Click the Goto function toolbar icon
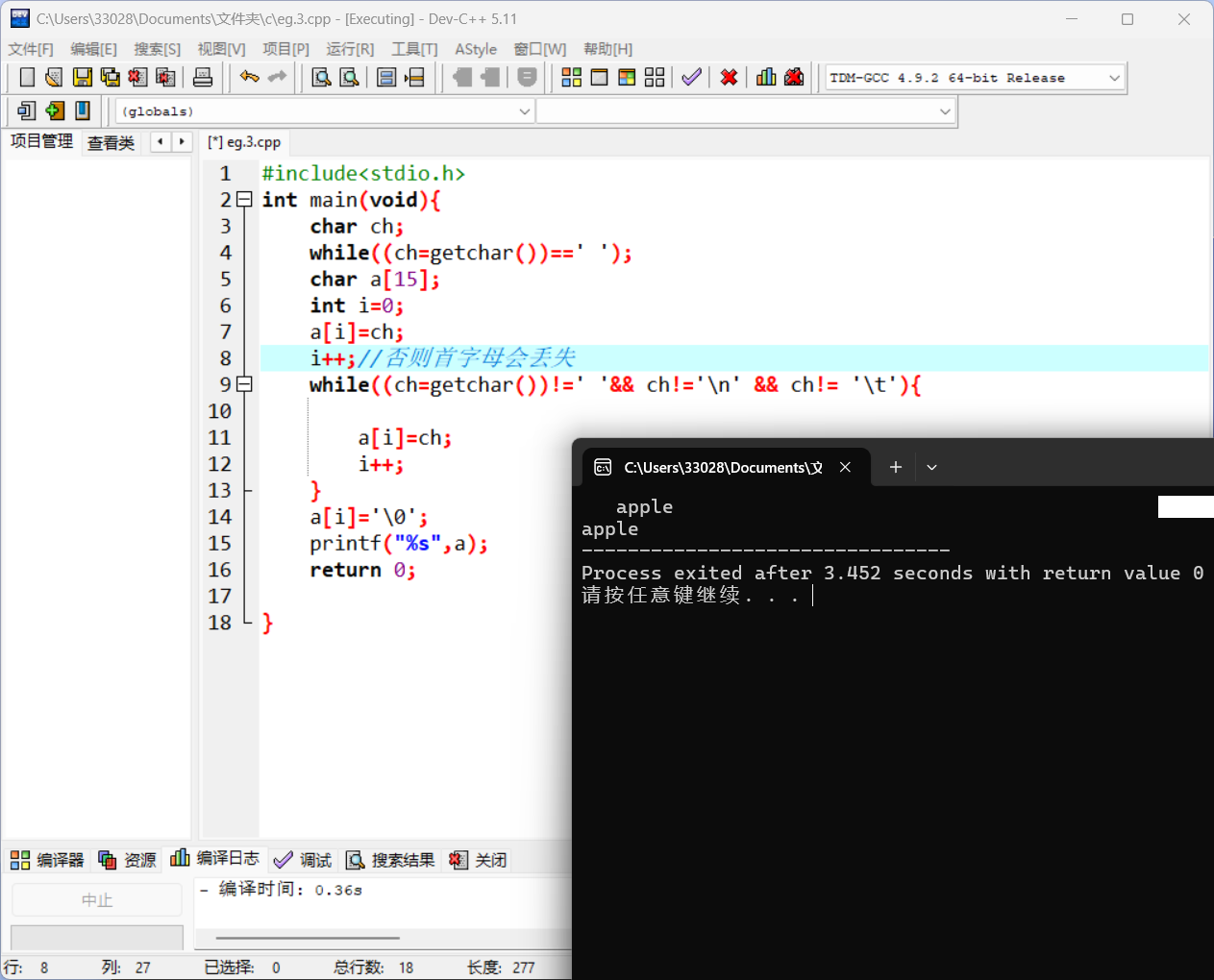1214x980 pixels. [386, 78]
